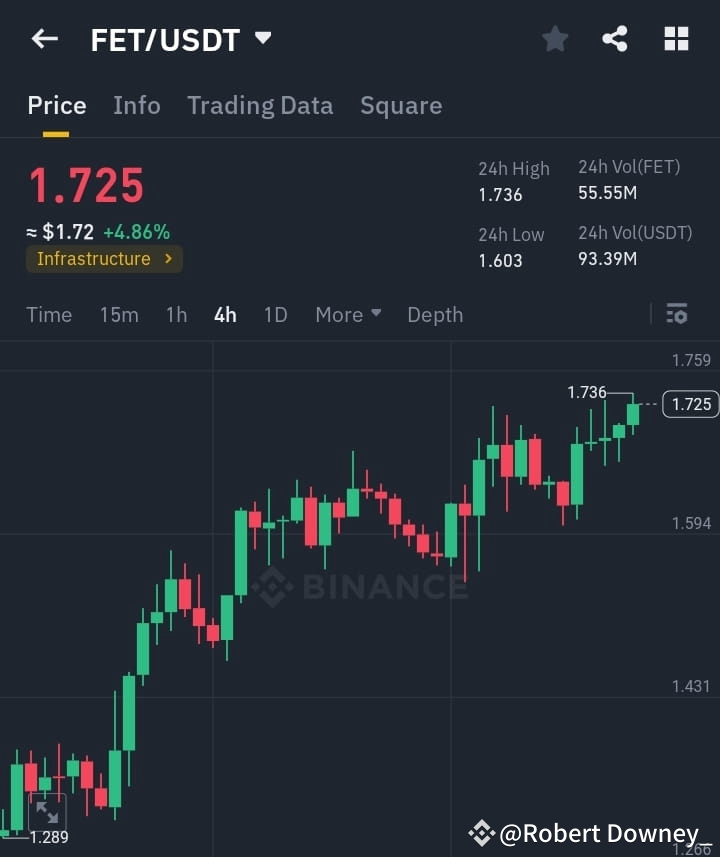Screen dimensions: 720x857
Task: Open the share icon
Action: 615,39
